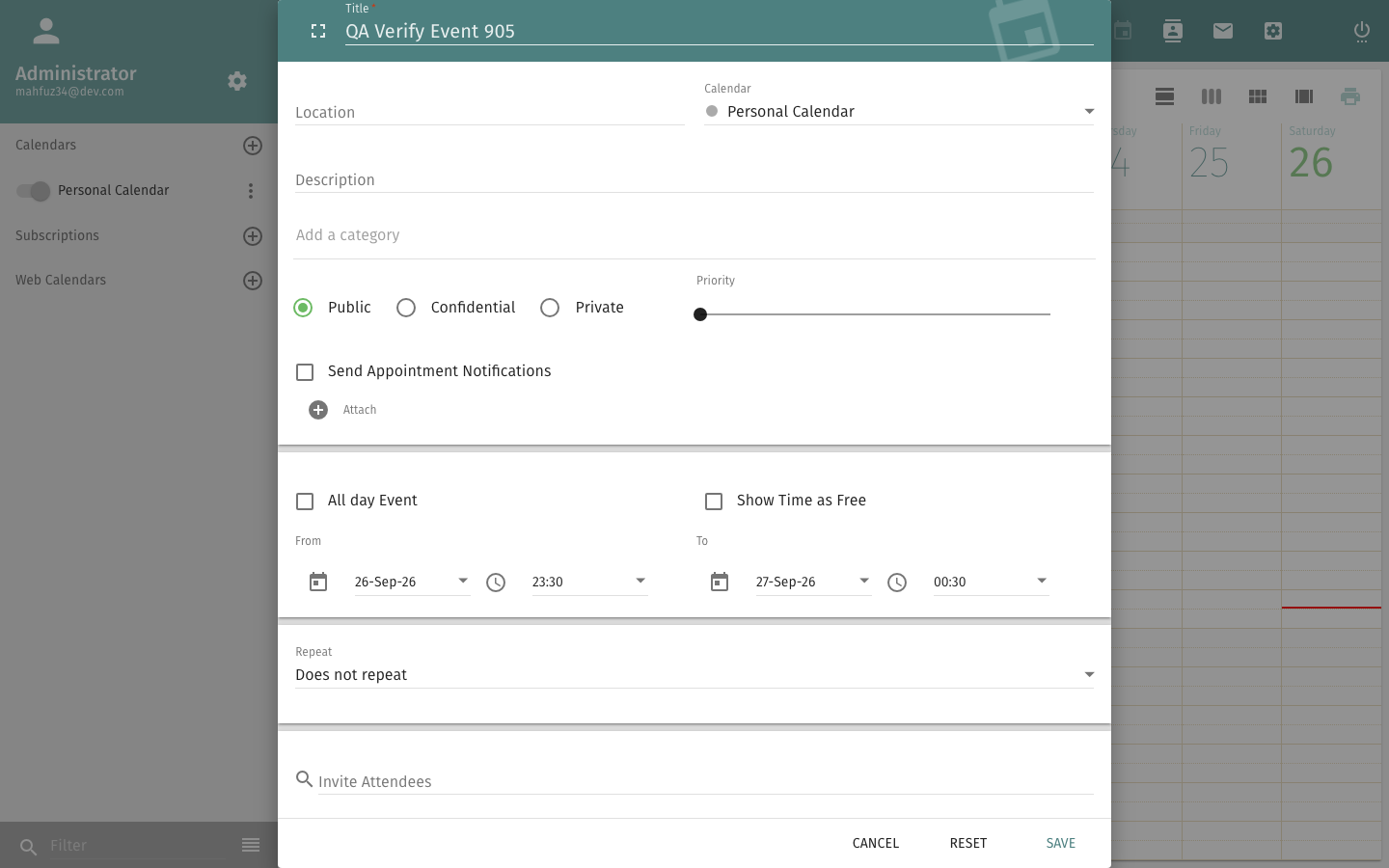Select Private classification

pyautogui.click(x=550, y=308)
